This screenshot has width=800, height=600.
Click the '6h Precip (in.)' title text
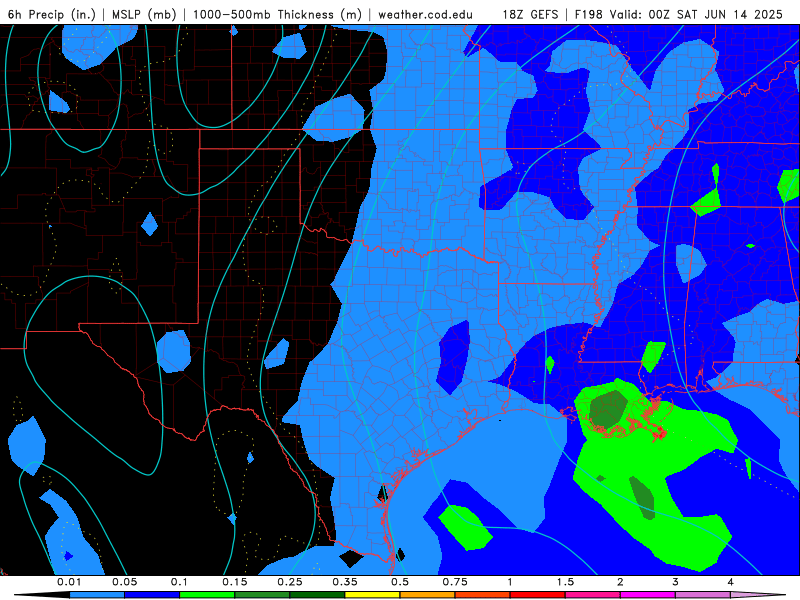(x=52, y=14)
